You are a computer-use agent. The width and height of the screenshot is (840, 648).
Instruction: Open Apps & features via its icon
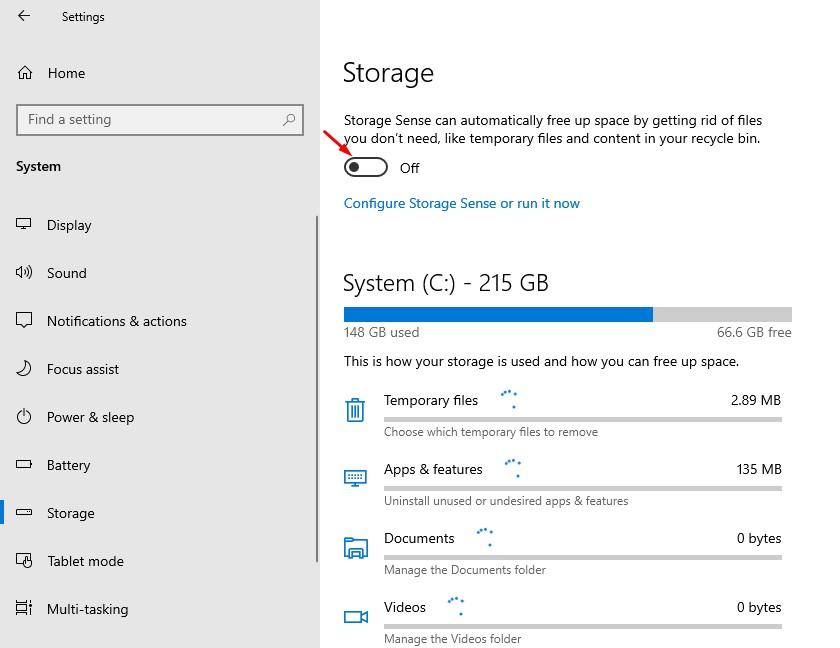tap(356, 478)
